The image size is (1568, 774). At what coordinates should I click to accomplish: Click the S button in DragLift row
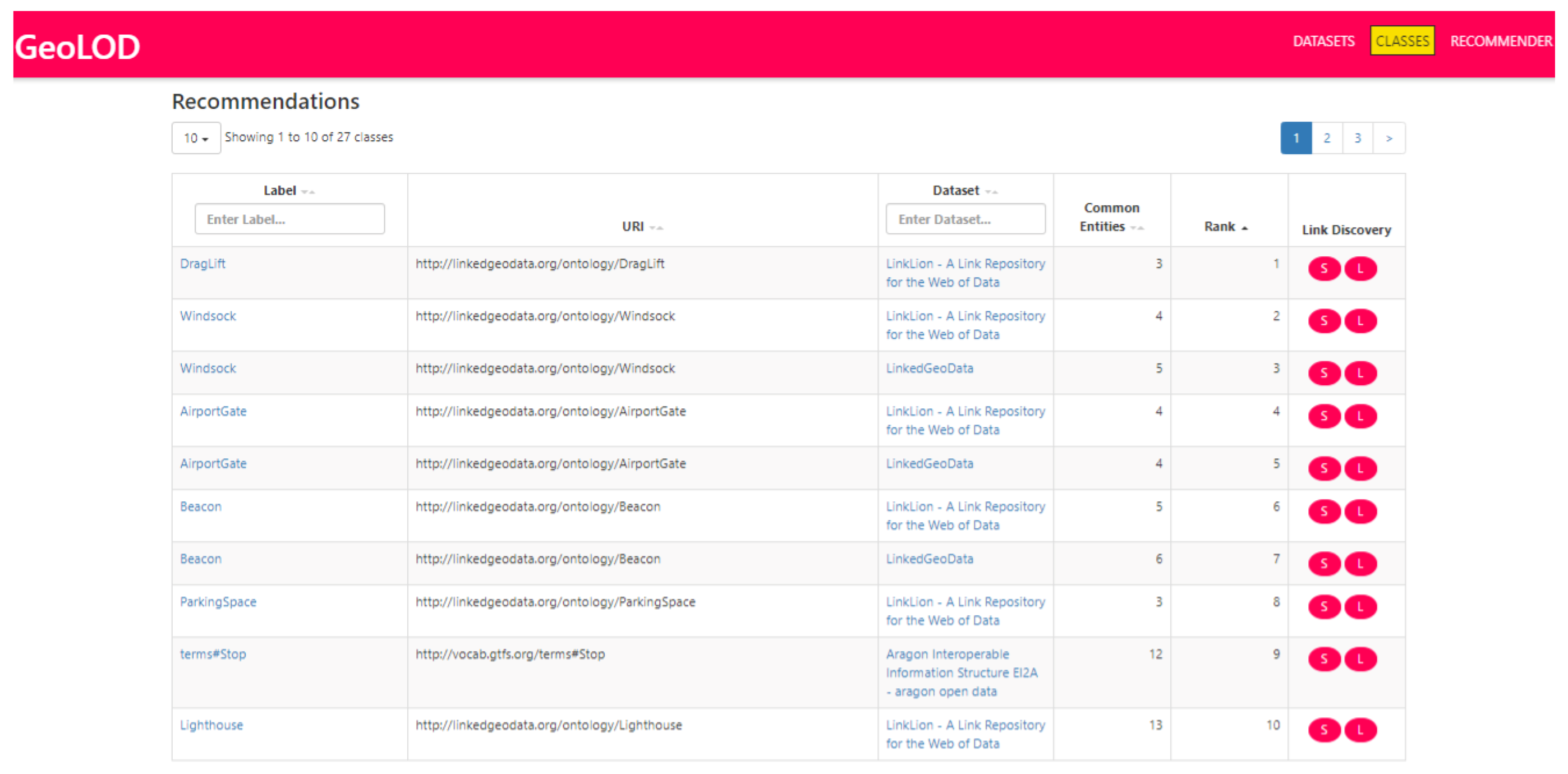coord(1323,268)
